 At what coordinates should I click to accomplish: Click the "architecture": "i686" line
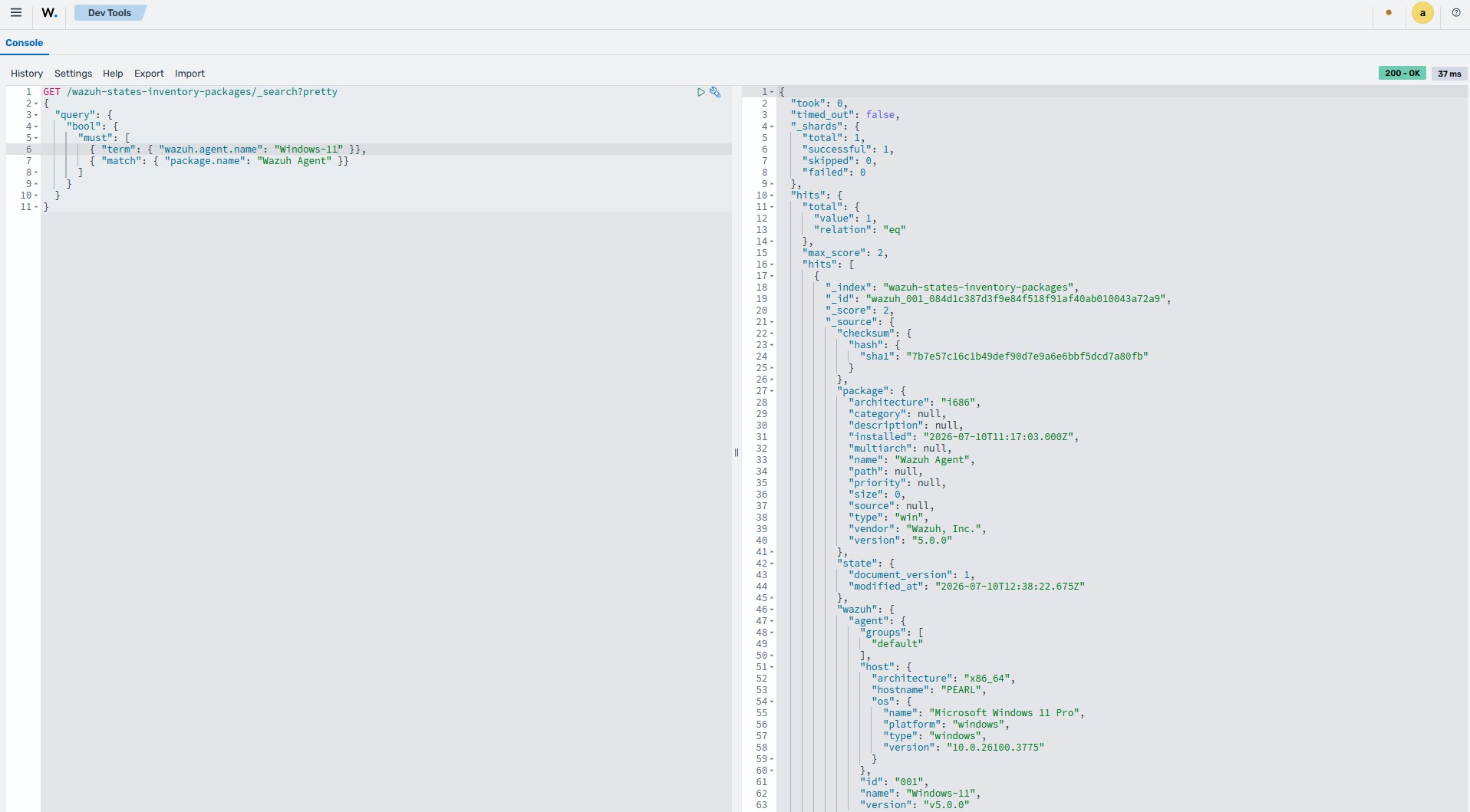tap(915, 403)
